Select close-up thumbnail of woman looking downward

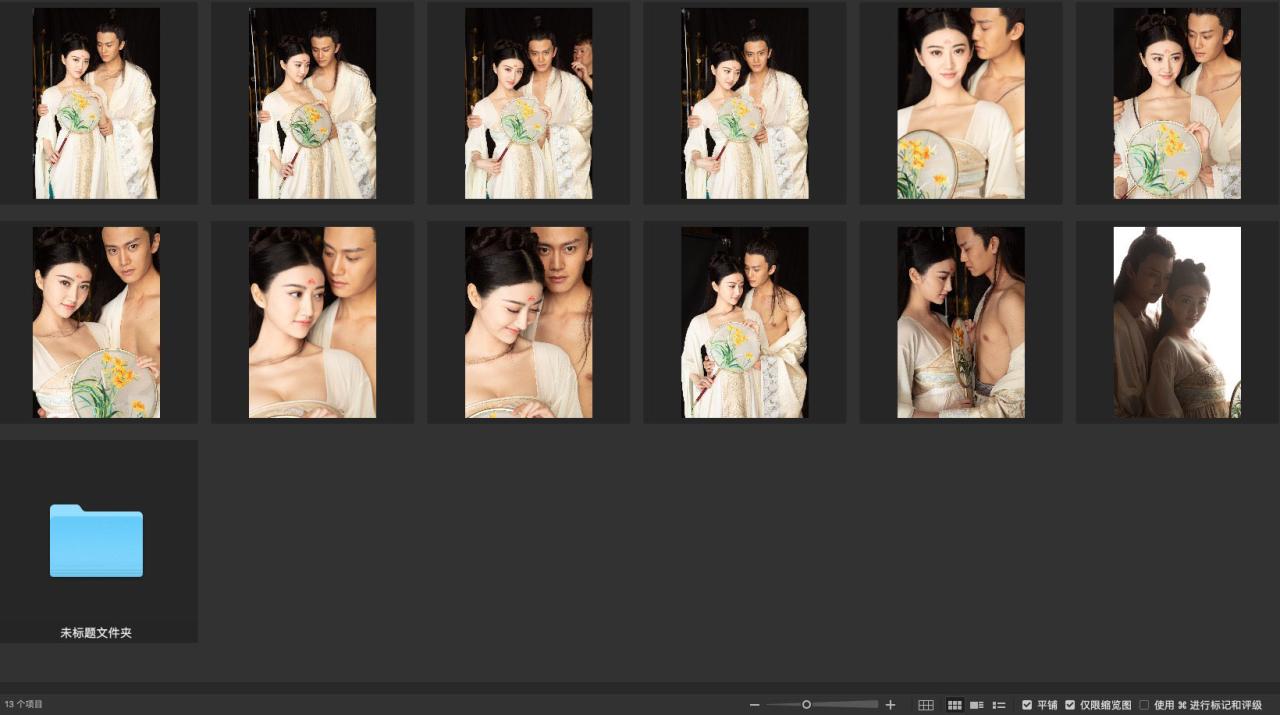pyautogui.click(x=528, y=322)
